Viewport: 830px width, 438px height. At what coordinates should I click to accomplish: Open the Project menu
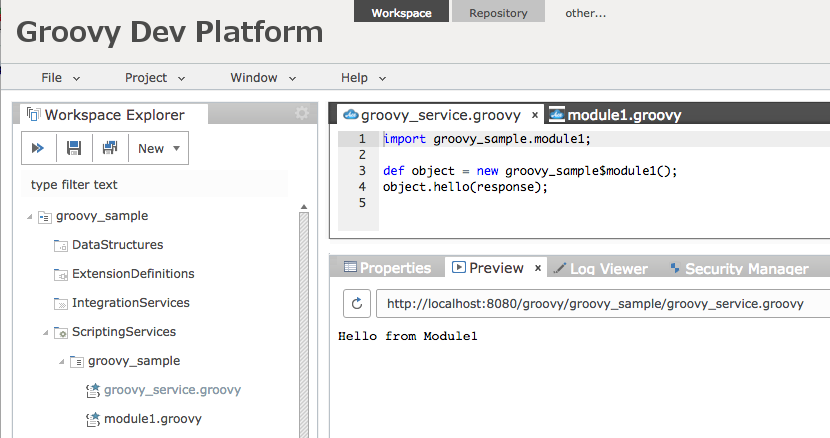coord(155,78)
